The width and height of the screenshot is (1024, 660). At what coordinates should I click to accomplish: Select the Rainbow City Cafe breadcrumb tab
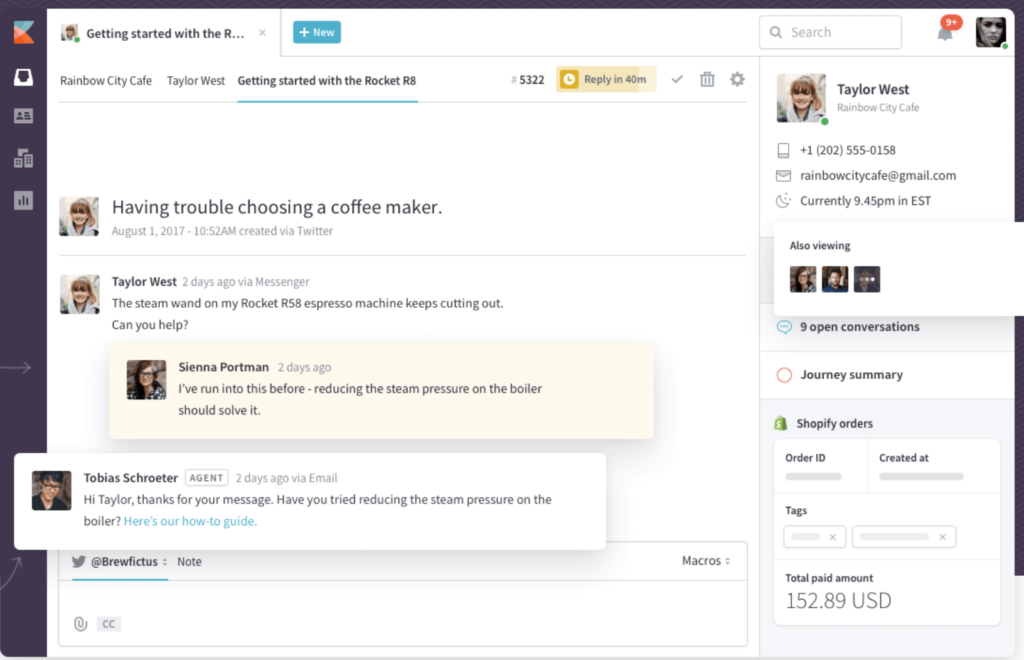point(106,80)
